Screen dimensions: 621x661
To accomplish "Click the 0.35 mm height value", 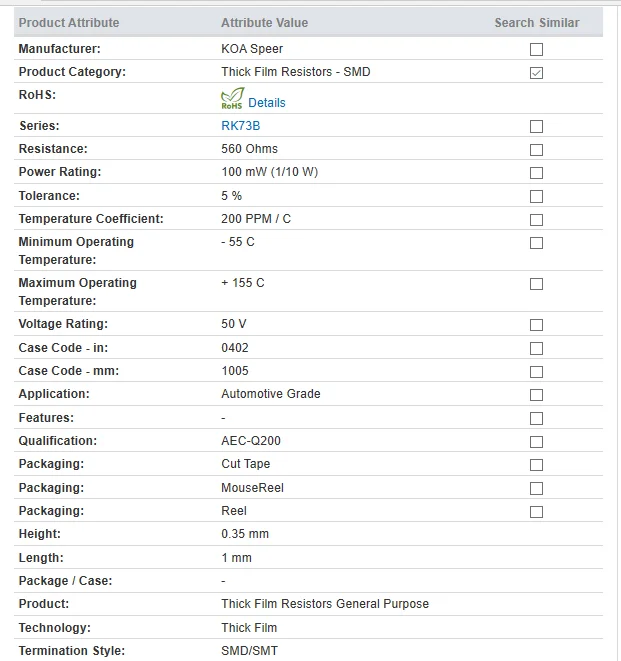I will (245, 534).
